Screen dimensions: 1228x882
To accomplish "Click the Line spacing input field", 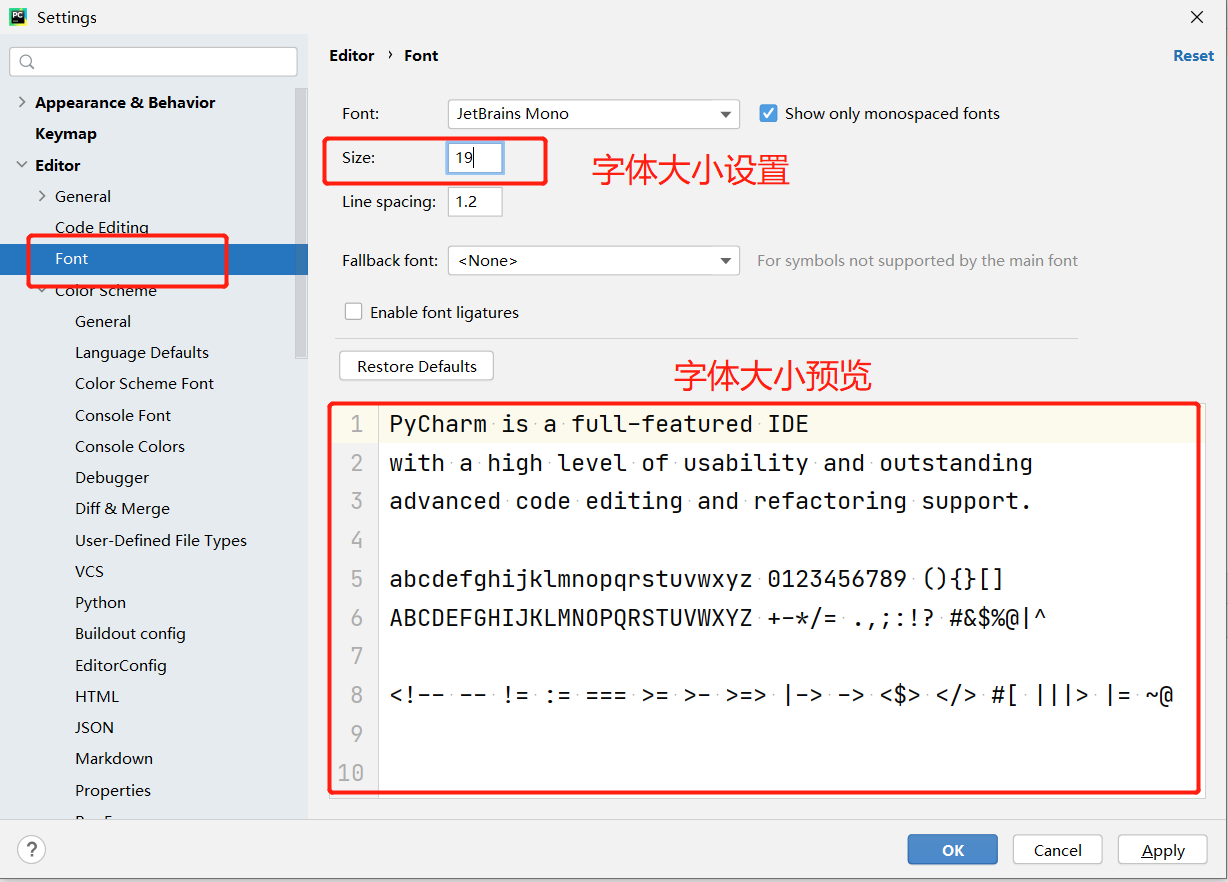I will (475, 202).
